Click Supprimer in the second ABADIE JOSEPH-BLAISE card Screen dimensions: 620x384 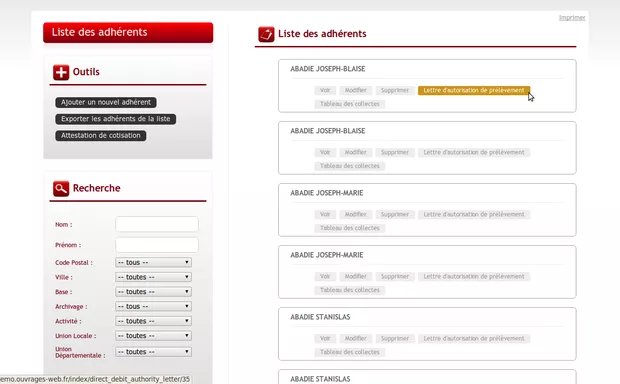(395, 153)
